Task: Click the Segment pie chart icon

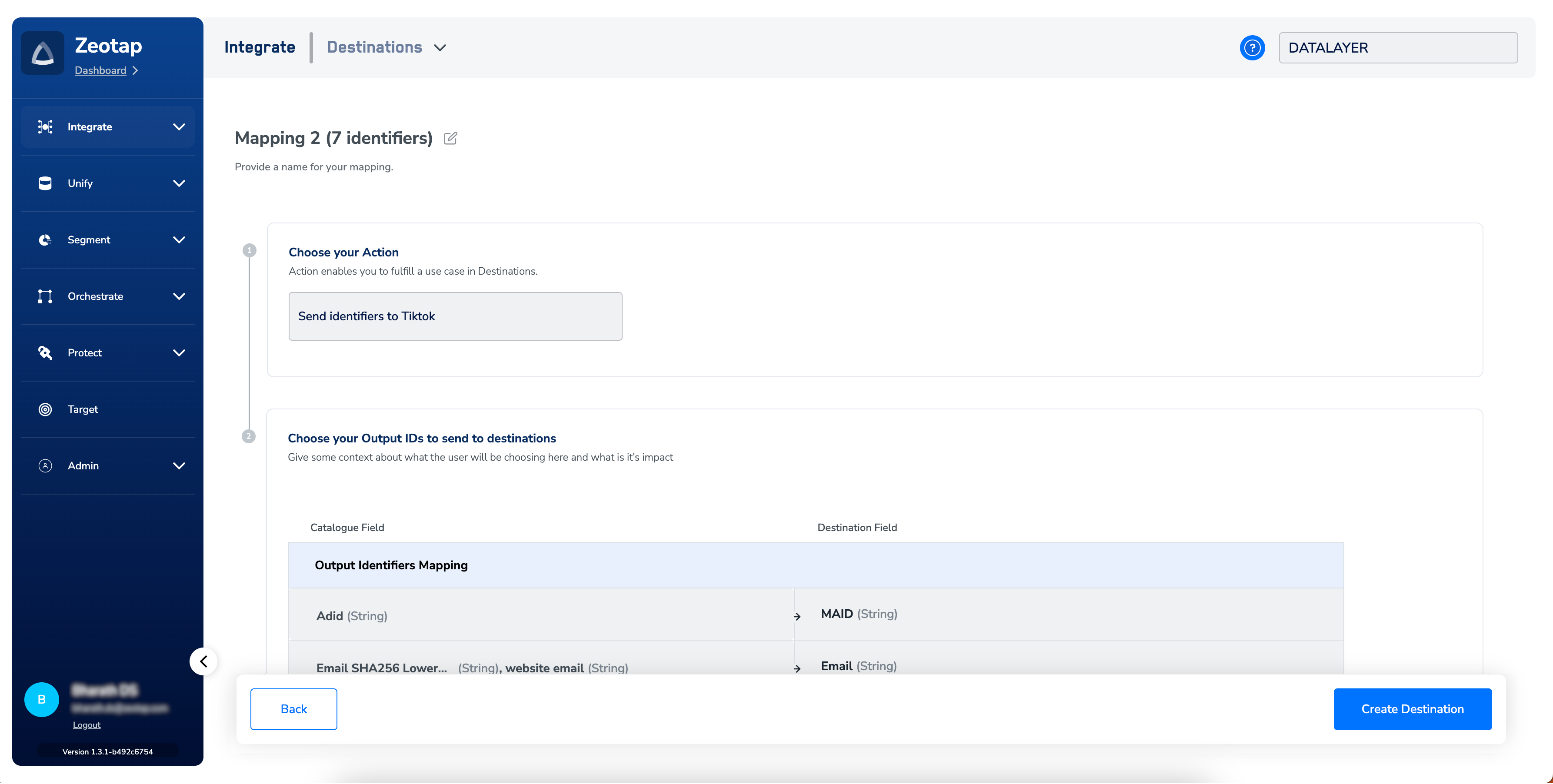Action: tap(45, 240)
